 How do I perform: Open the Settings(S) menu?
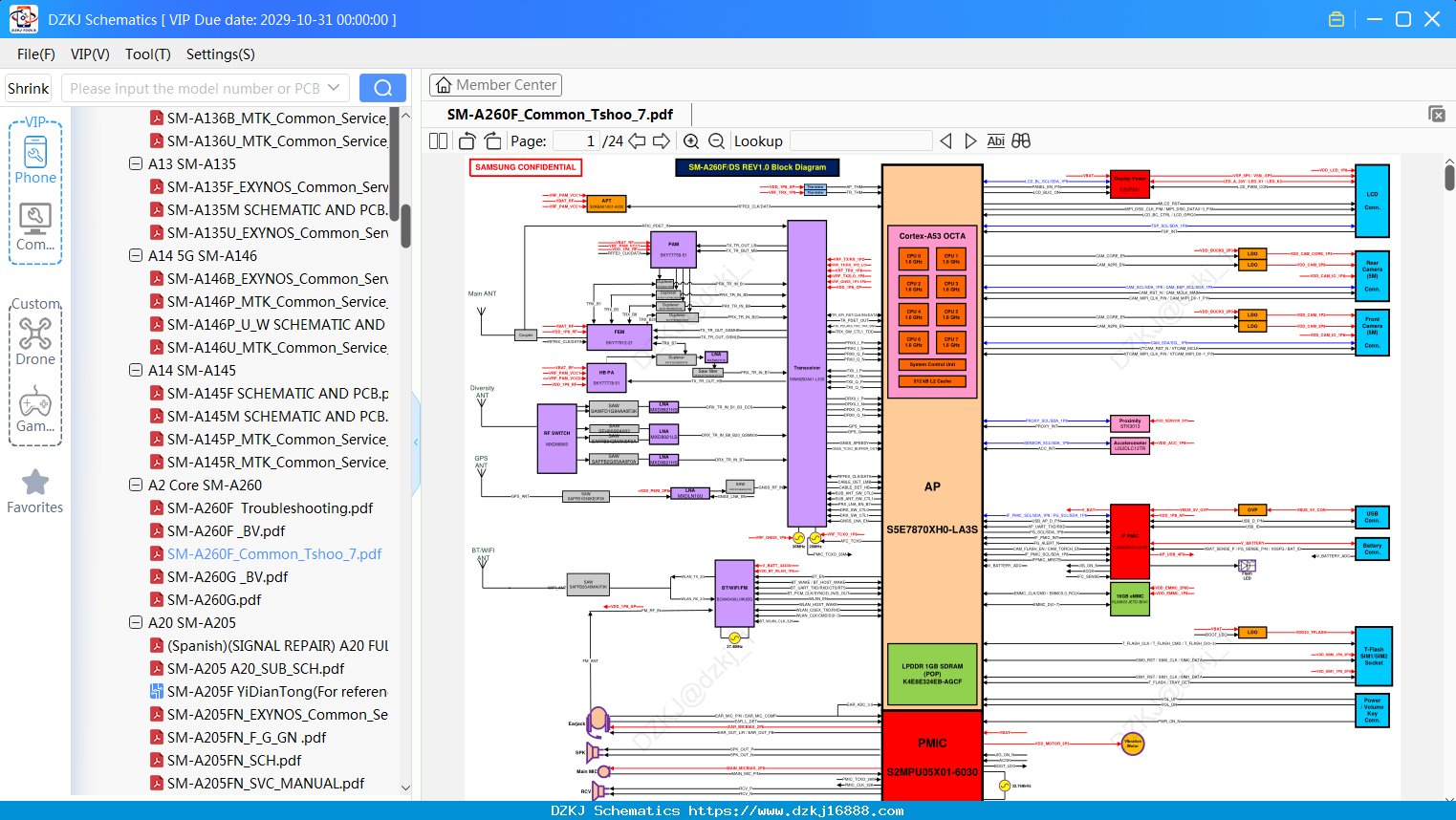[221, 54]
